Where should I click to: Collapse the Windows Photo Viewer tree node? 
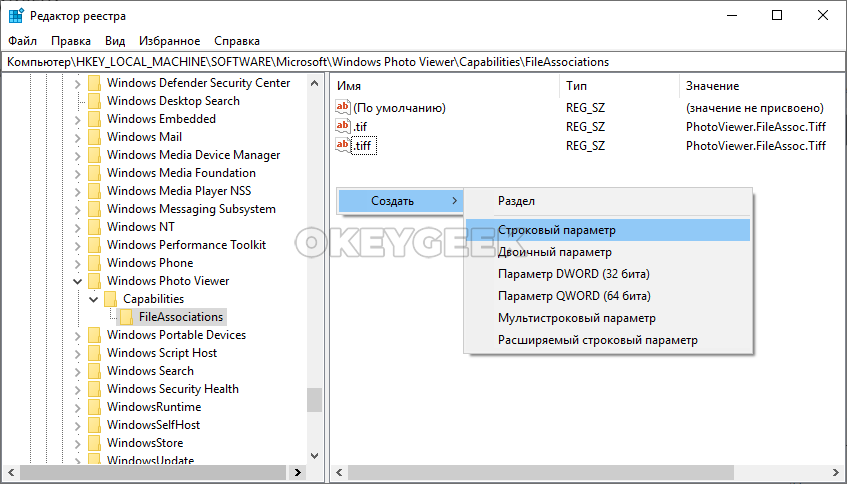coord(78,281)
